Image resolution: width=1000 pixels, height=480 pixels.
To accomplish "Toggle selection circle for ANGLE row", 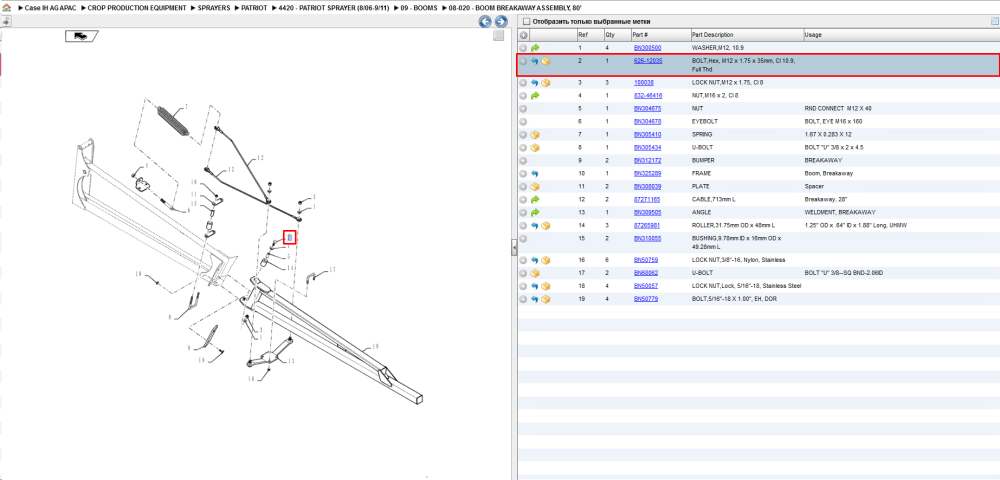I will [x=524, y=212].
